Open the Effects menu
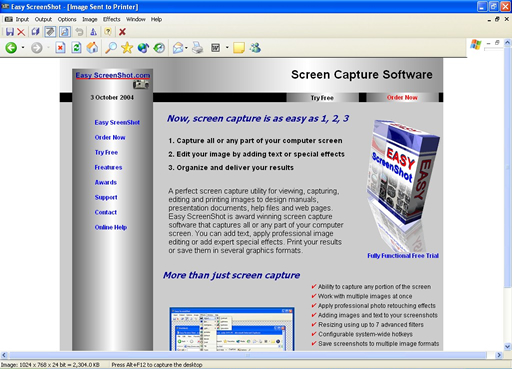The height and width of the screenshot is (369, 512). pyautogui.click(x=111, y=19)
